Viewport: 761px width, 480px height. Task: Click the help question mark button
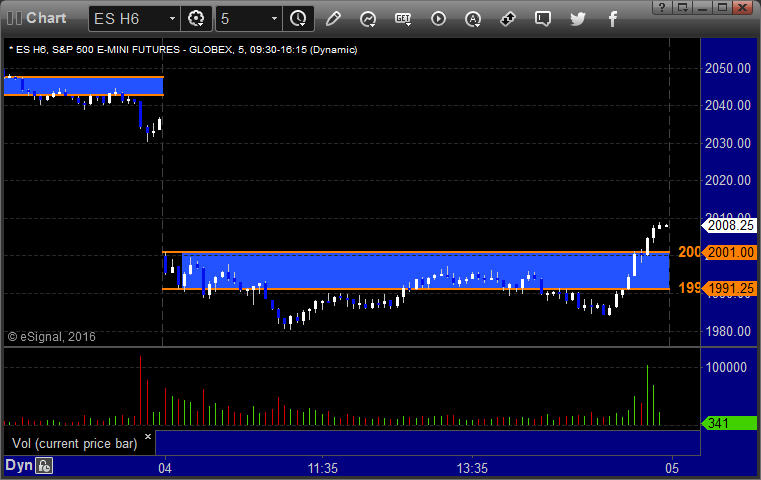click(662, 7)
